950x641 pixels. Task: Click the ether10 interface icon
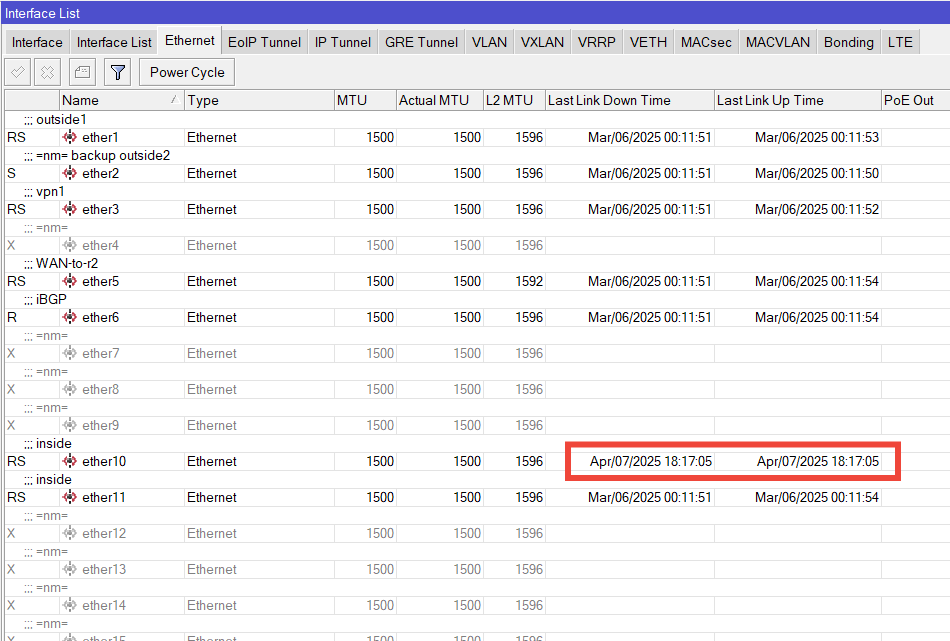click(70, 461)
